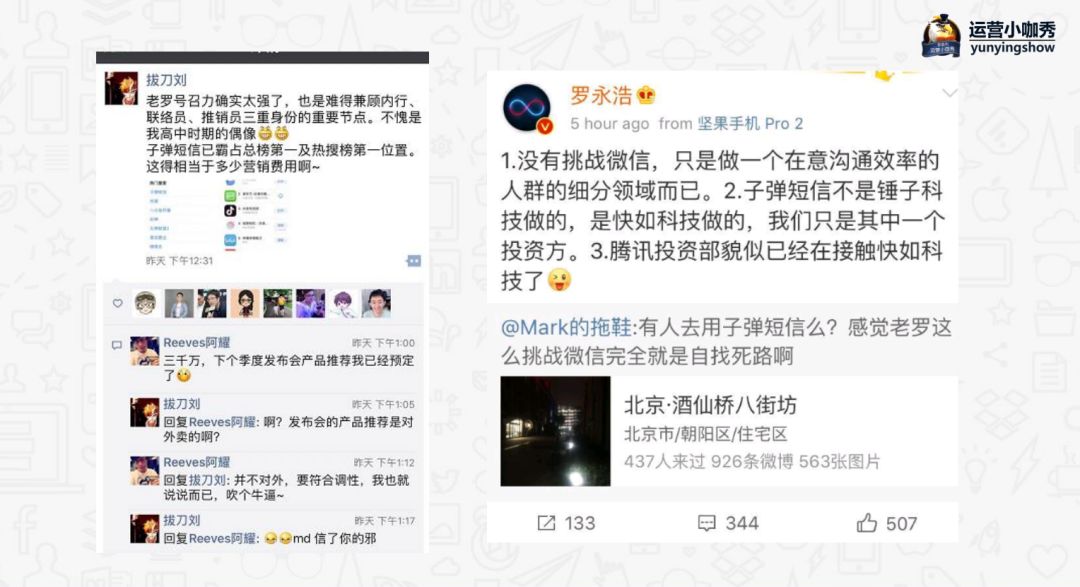Viewport: 1080px width, 587px height.
Task: Open the comments icon with 344
Action: (x=707, y=524)
